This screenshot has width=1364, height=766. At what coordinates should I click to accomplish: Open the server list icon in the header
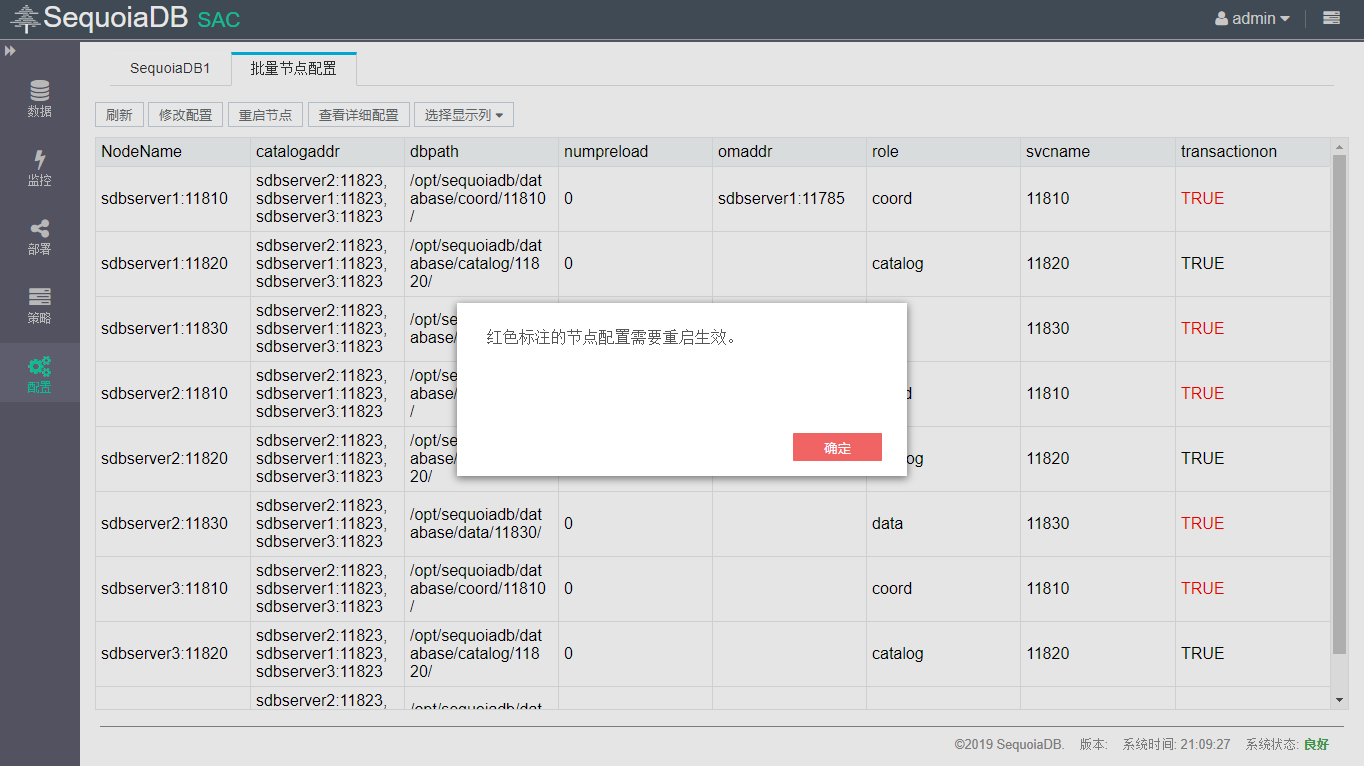[x=1331, y=18]
